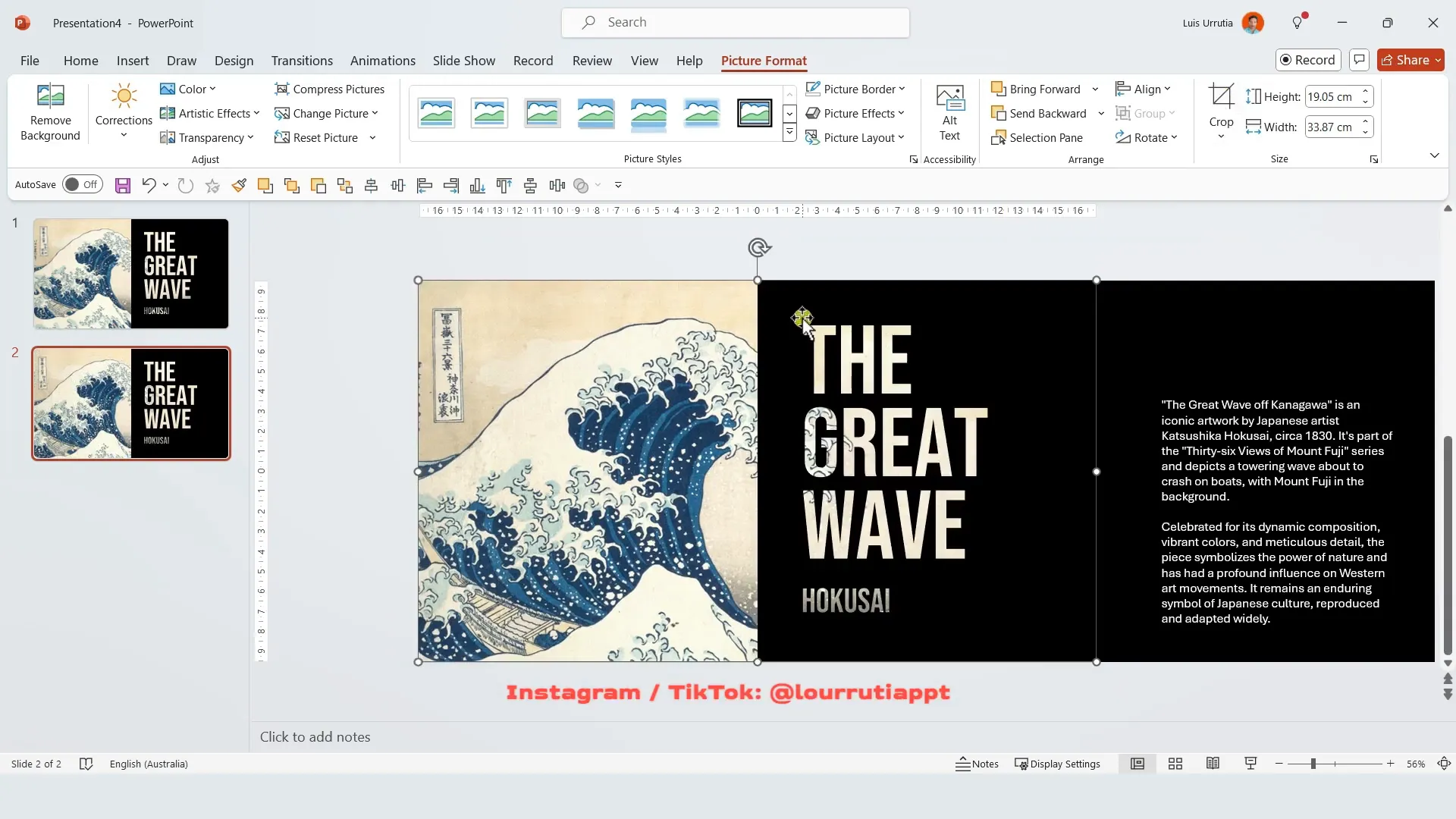Switch to the Insert tab
The height and width of the screenshot is (819, 1456).
point(133,61)
